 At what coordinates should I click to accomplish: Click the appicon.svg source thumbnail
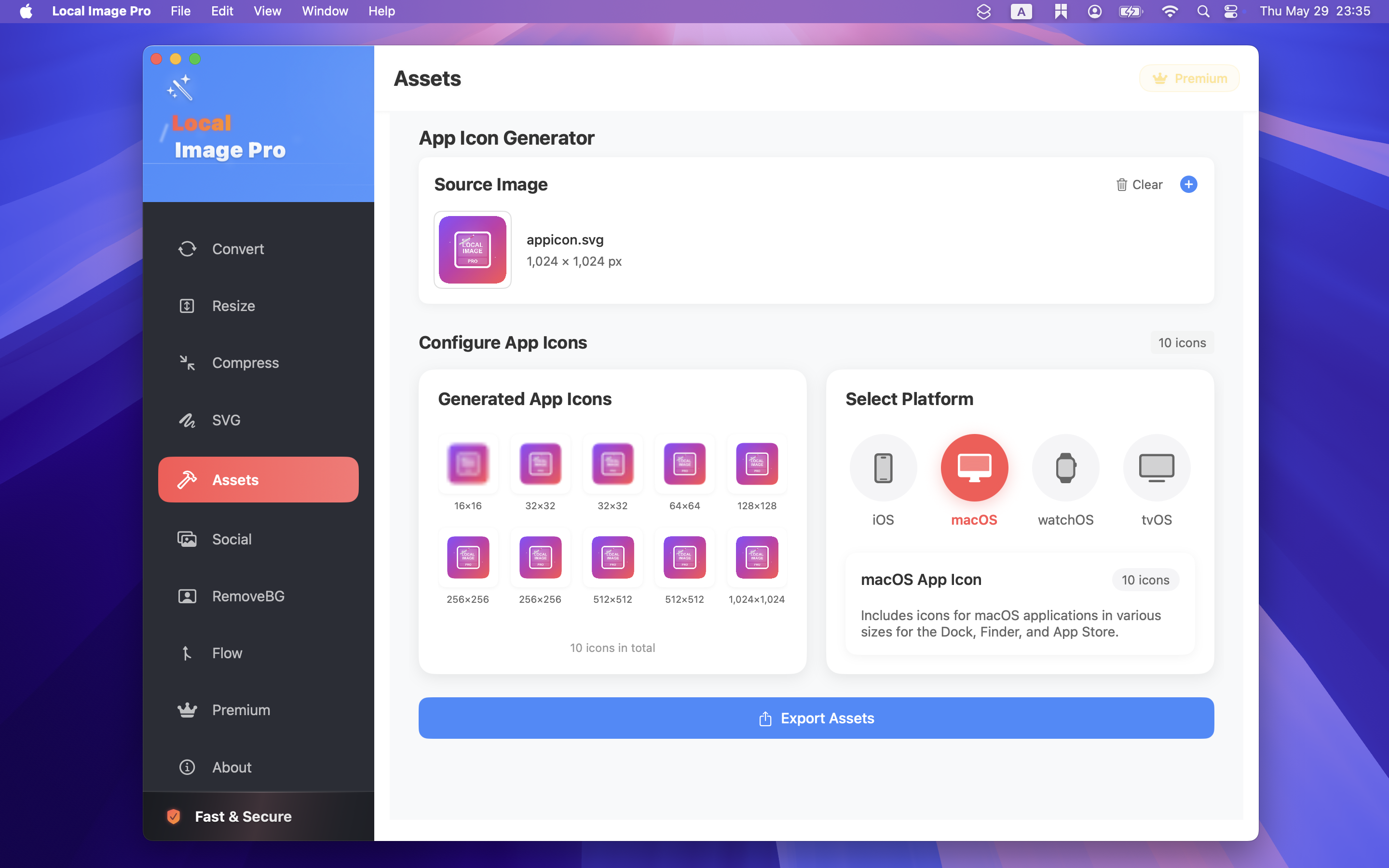(472, 250)
